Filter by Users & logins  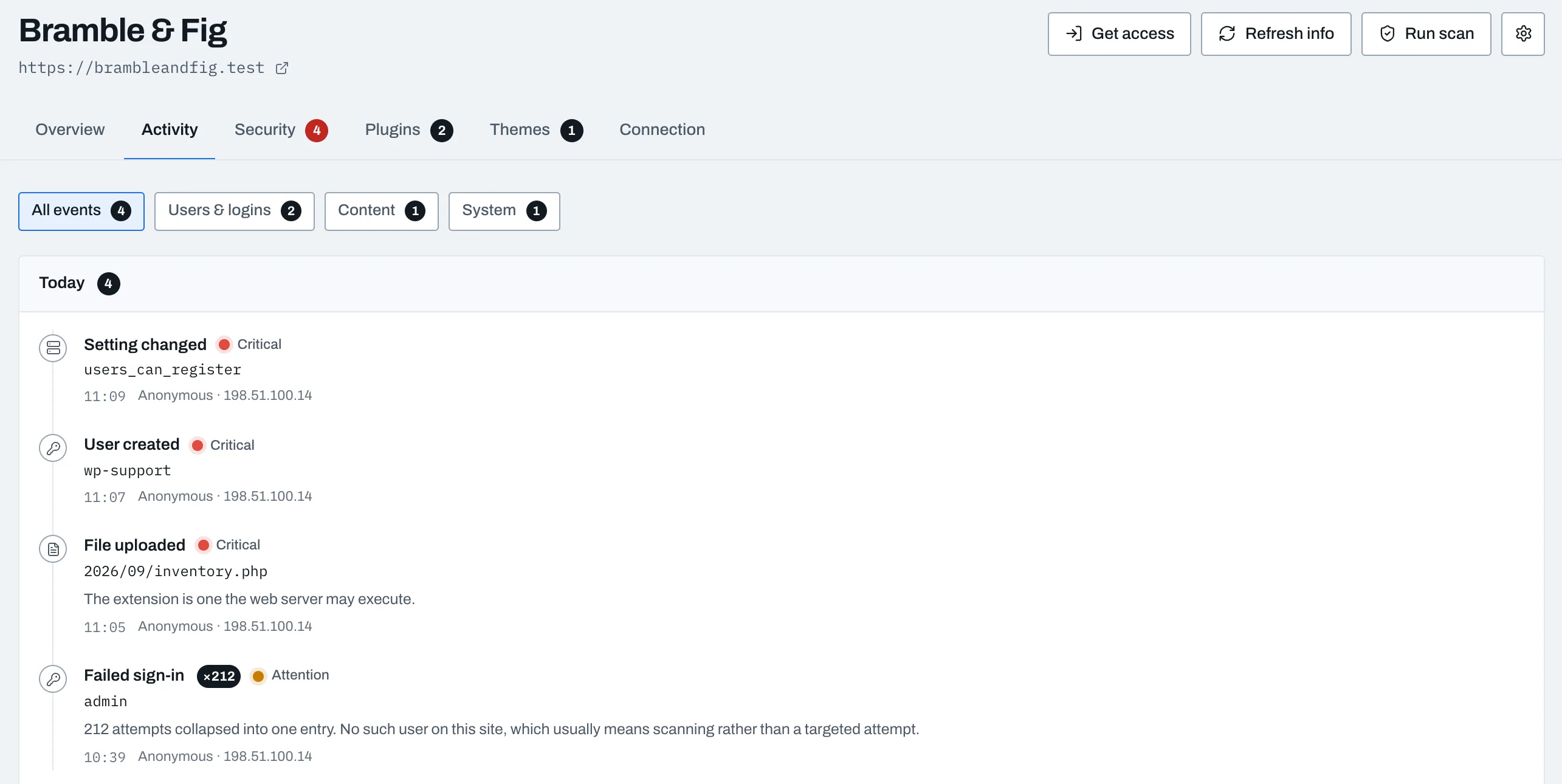[x=235, y=211]
